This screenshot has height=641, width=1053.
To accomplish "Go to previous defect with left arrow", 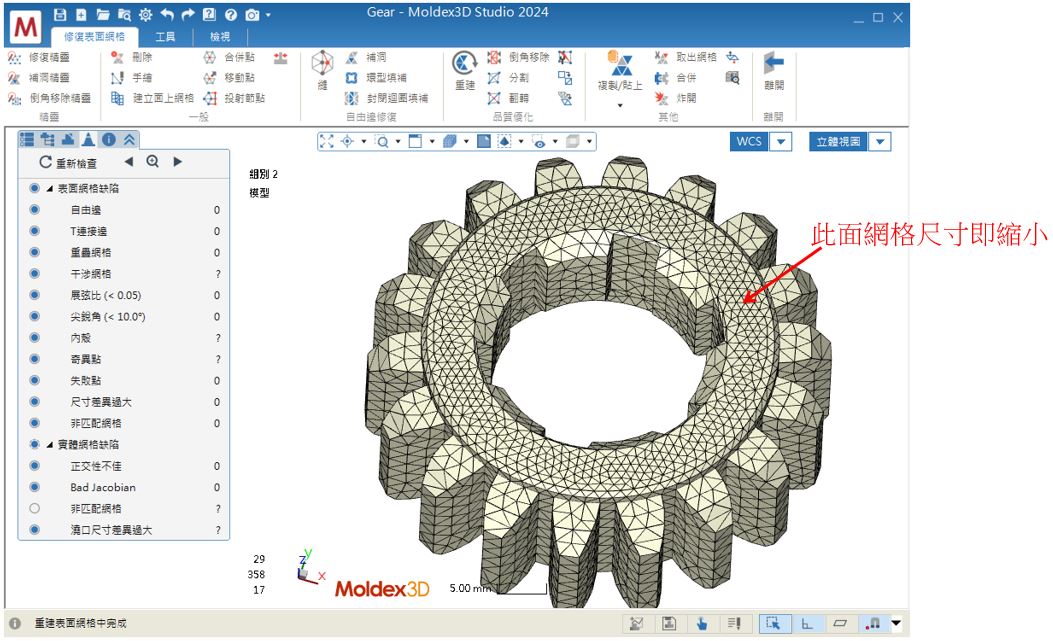I will [x=128, y=162].
